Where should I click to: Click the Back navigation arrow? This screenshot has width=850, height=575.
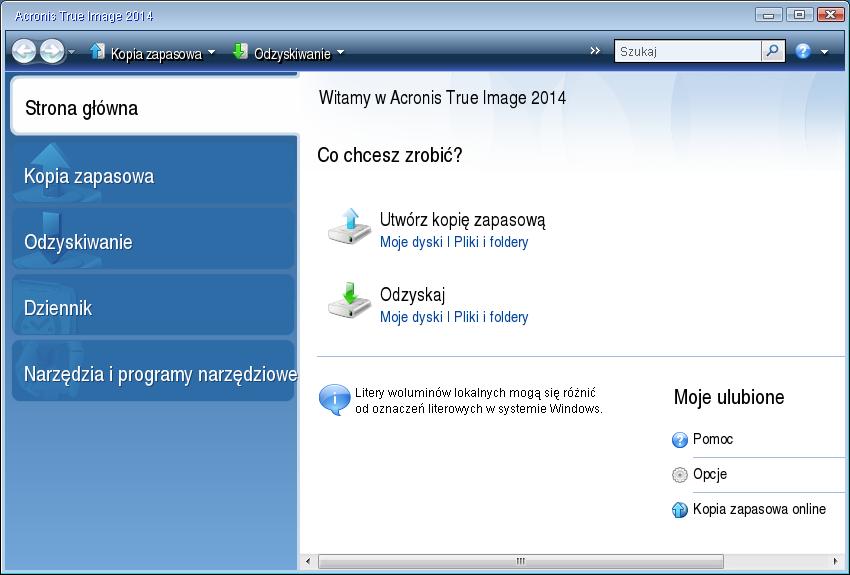[x=24, y=52]
